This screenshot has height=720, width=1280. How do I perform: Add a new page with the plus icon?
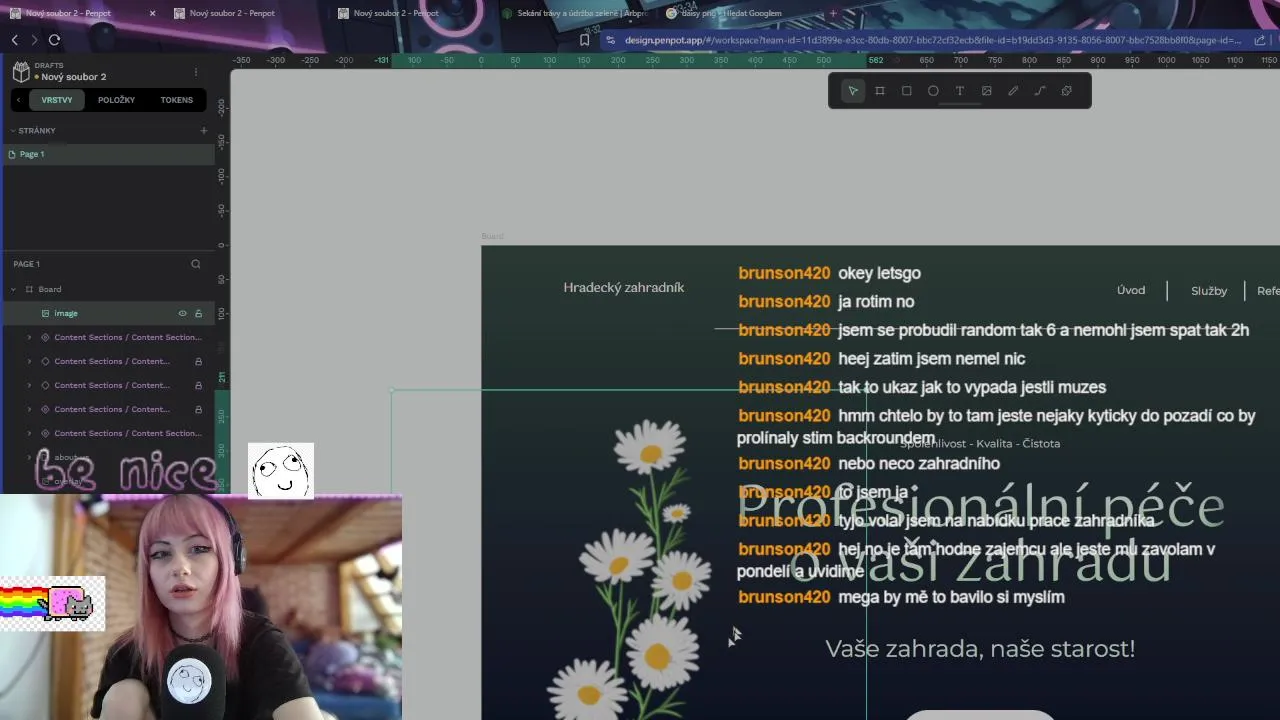[x=203, y=130]
